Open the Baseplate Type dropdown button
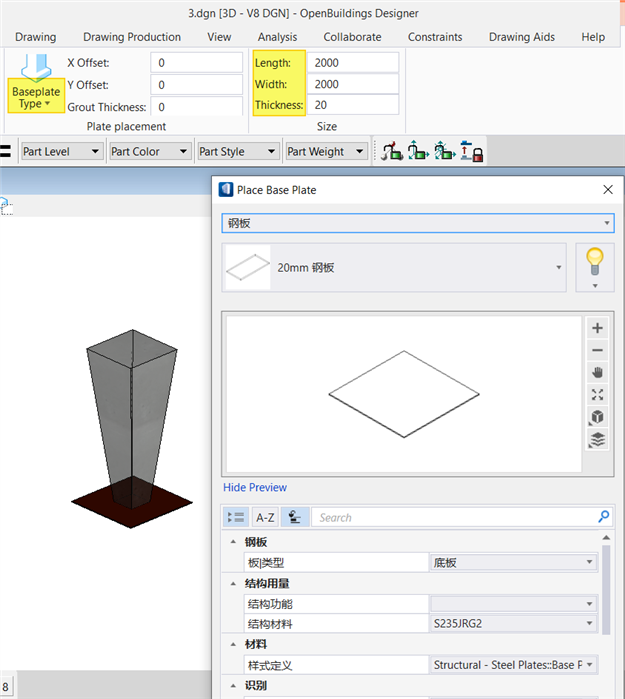The image size is (625, 699). click(x=36, y=83)
